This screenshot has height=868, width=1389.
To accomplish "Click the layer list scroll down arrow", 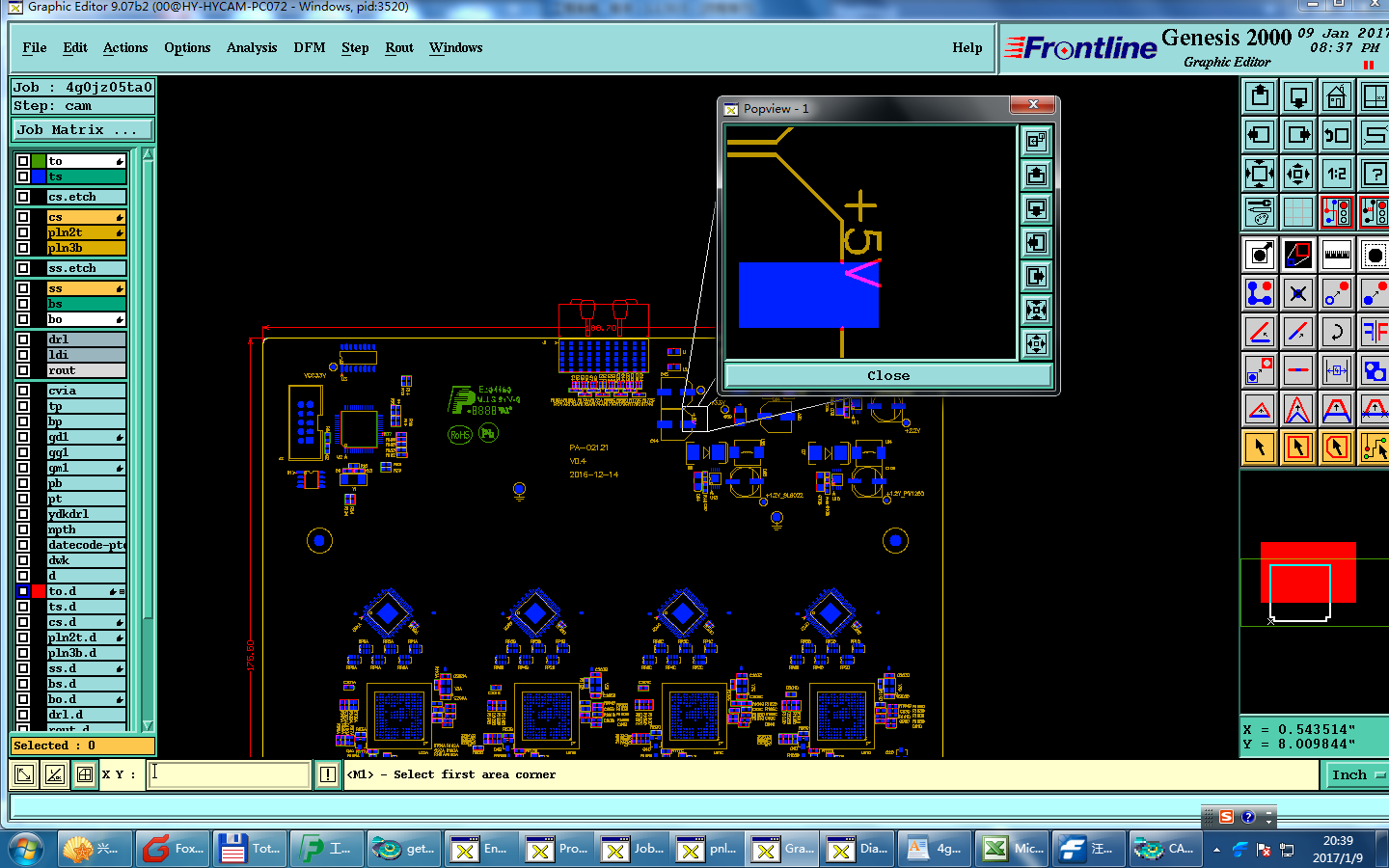I will 148,725.
